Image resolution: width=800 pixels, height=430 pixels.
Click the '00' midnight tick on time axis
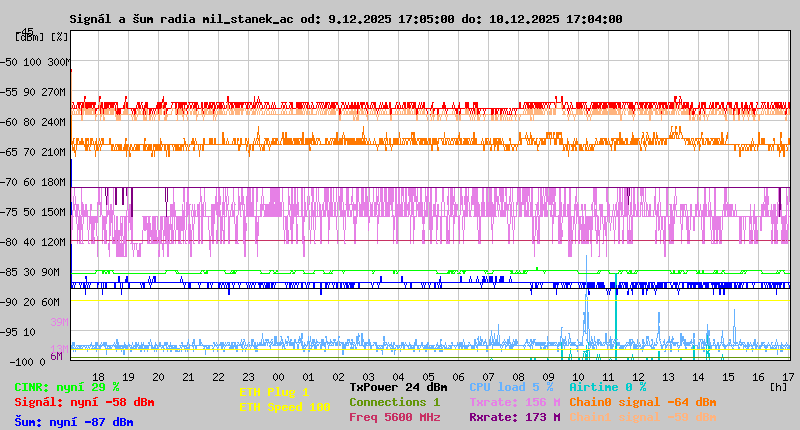click(x=278, y=377)
